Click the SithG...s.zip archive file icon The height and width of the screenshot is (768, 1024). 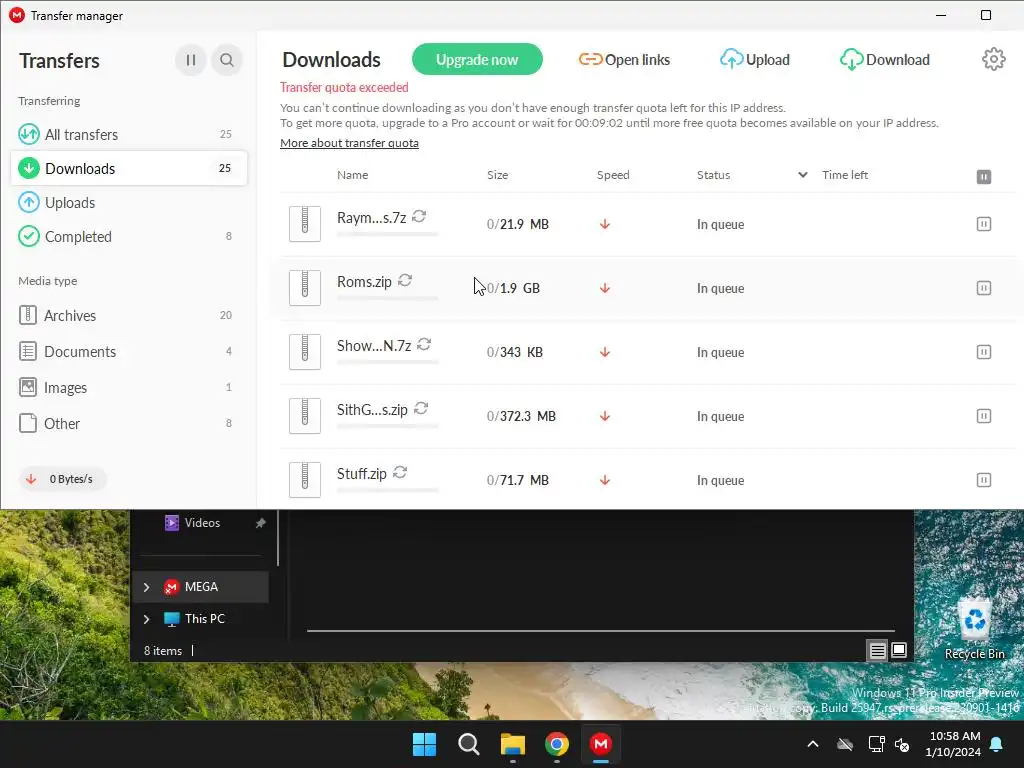tap(305, 416)
